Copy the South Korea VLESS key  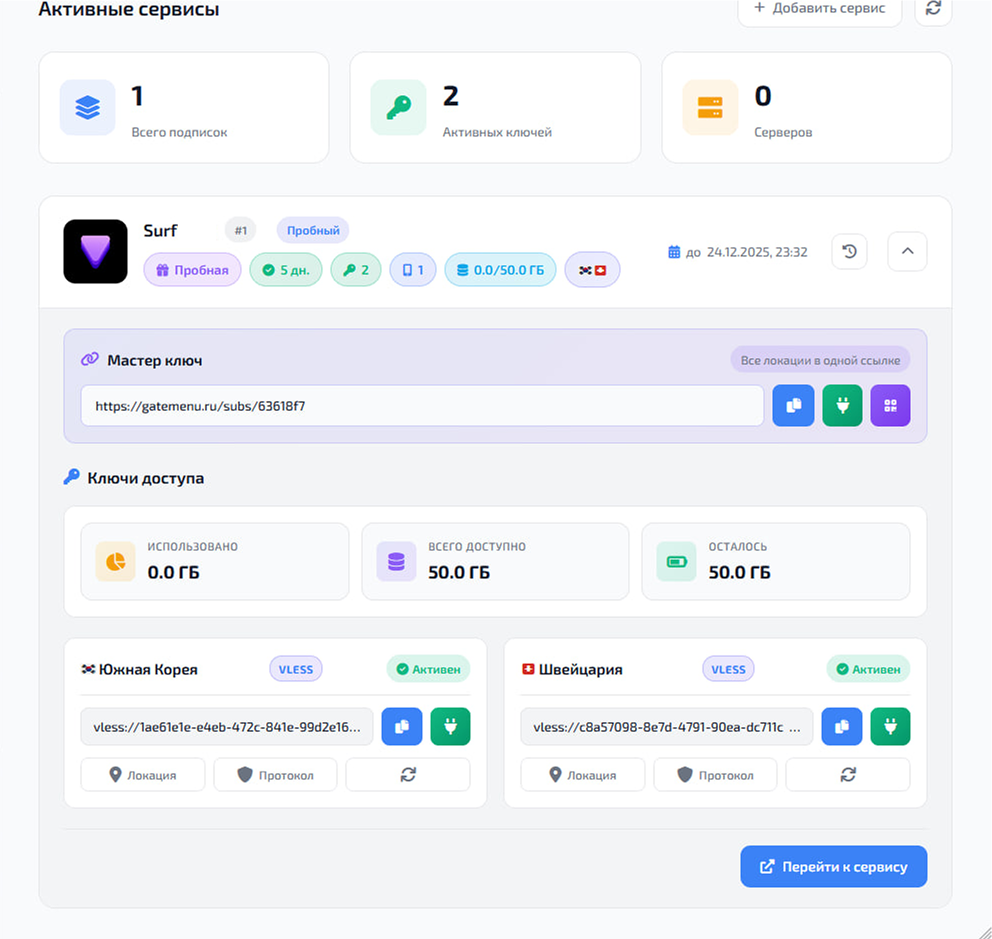(x=402, y=727)
